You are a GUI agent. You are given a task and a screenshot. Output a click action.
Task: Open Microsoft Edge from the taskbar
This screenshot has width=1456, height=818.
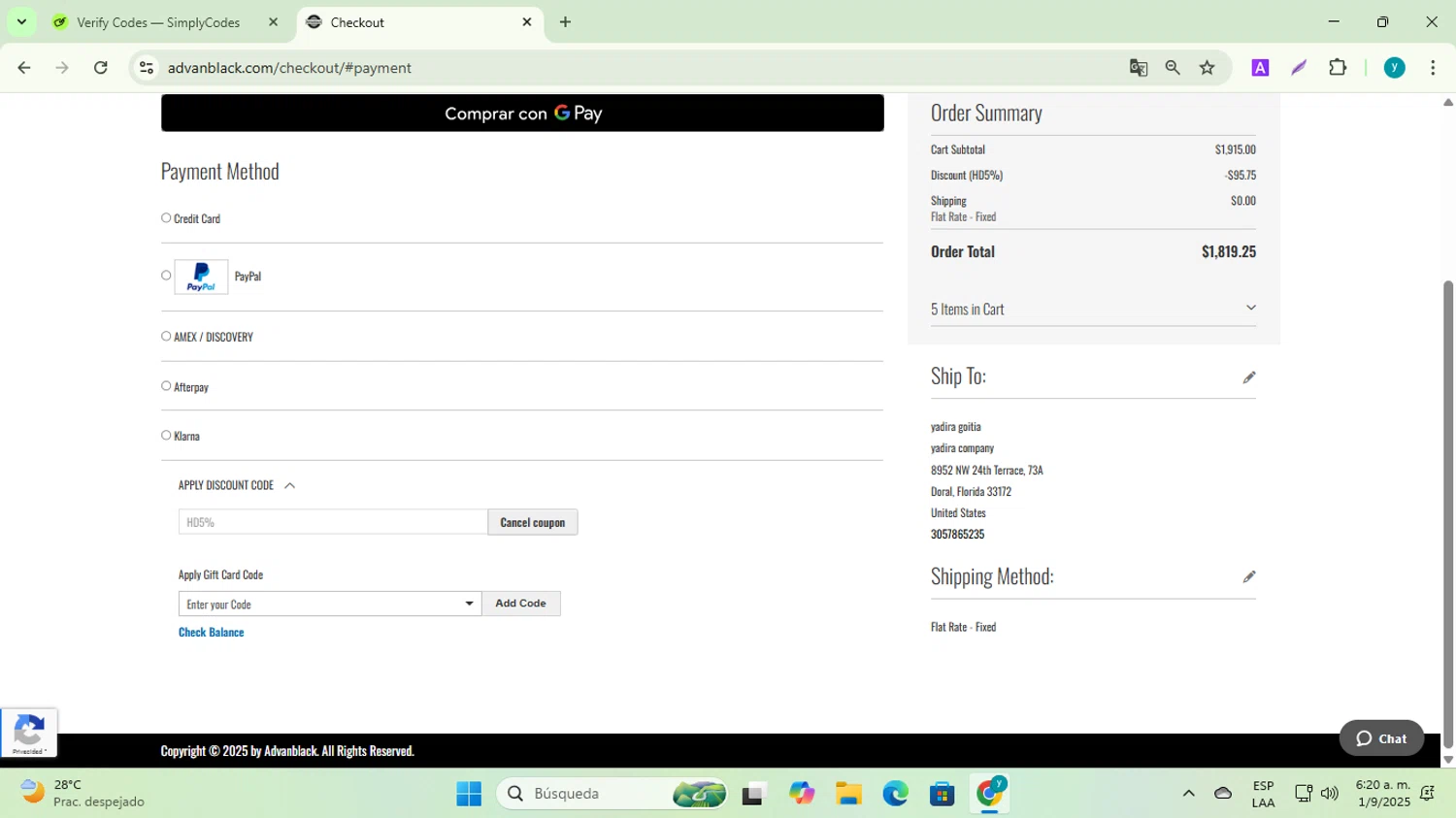coord(895,794)
